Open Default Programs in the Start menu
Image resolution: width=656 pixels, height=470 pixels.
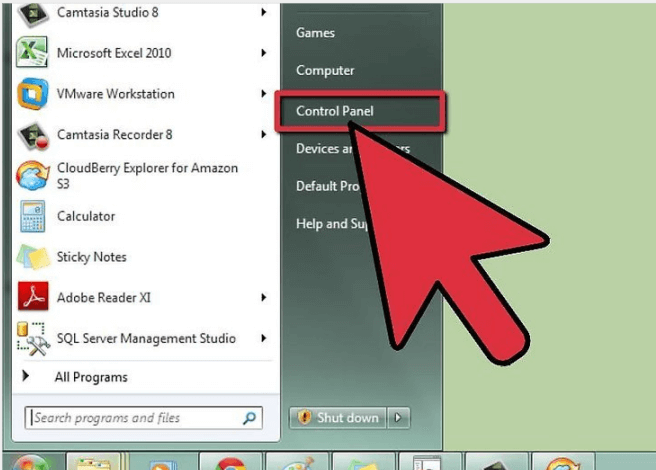[x=328, y=186]
